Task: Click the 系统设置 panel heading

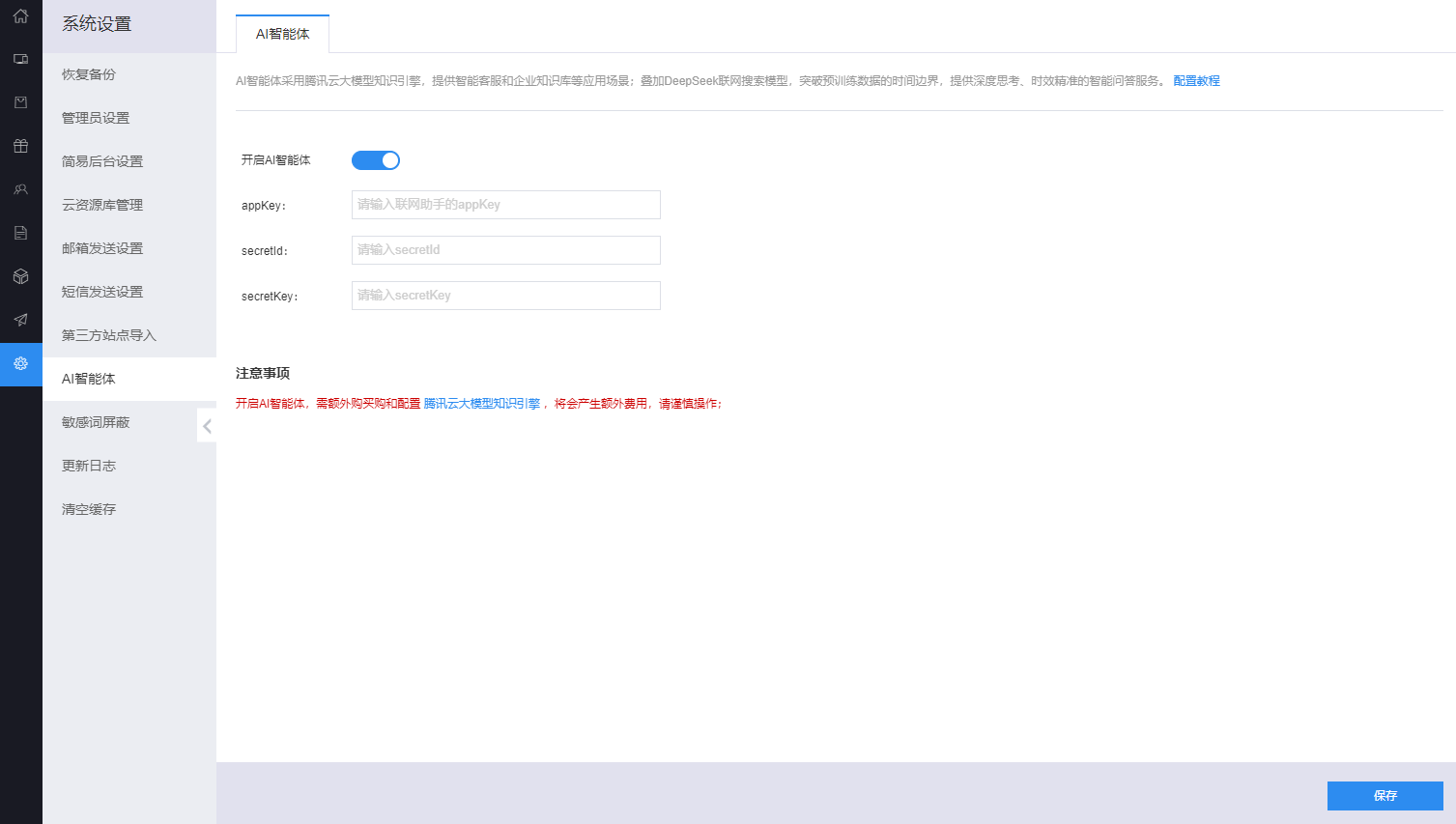Action: click(x=97, y=24)
